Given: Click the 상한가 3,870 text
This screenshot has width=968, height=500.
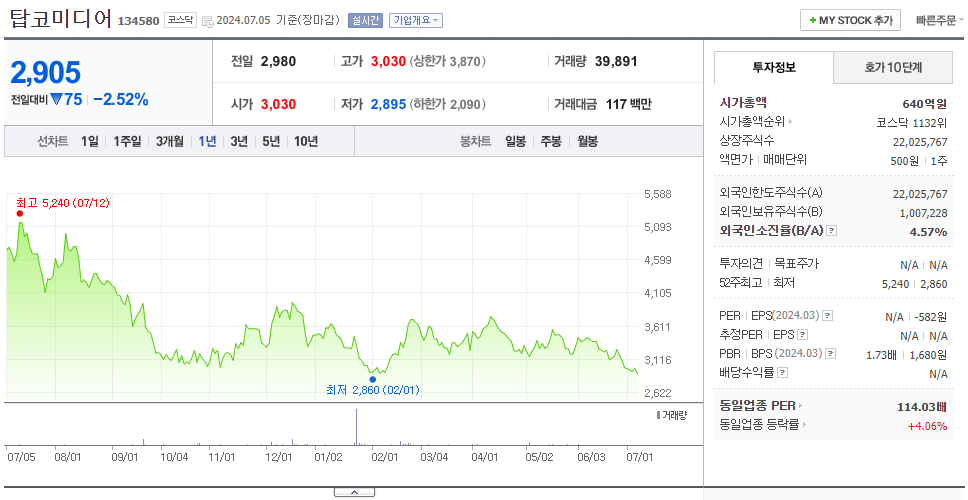Looking at the screenshot, I should pyautogui.click(x=448, y=62).
